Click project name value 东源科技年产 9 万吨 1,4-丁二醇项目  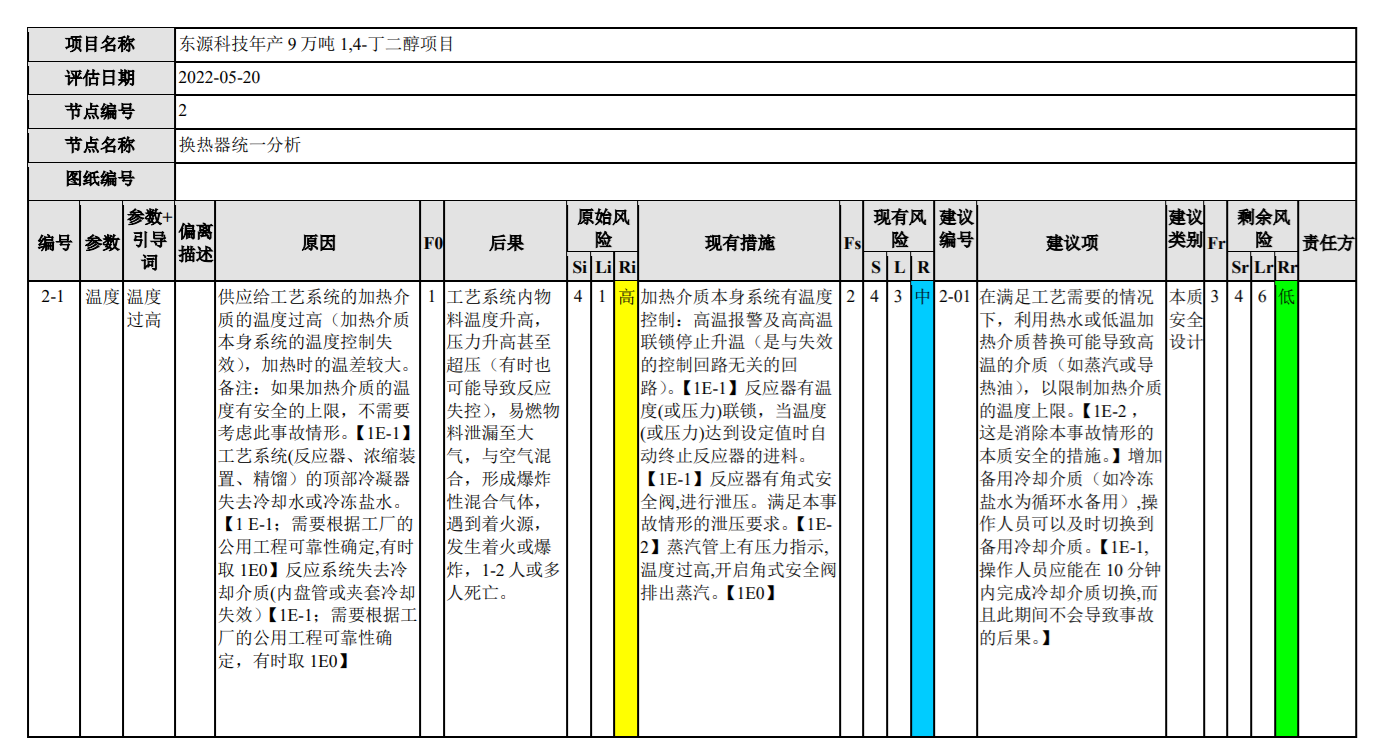point(316,45)
